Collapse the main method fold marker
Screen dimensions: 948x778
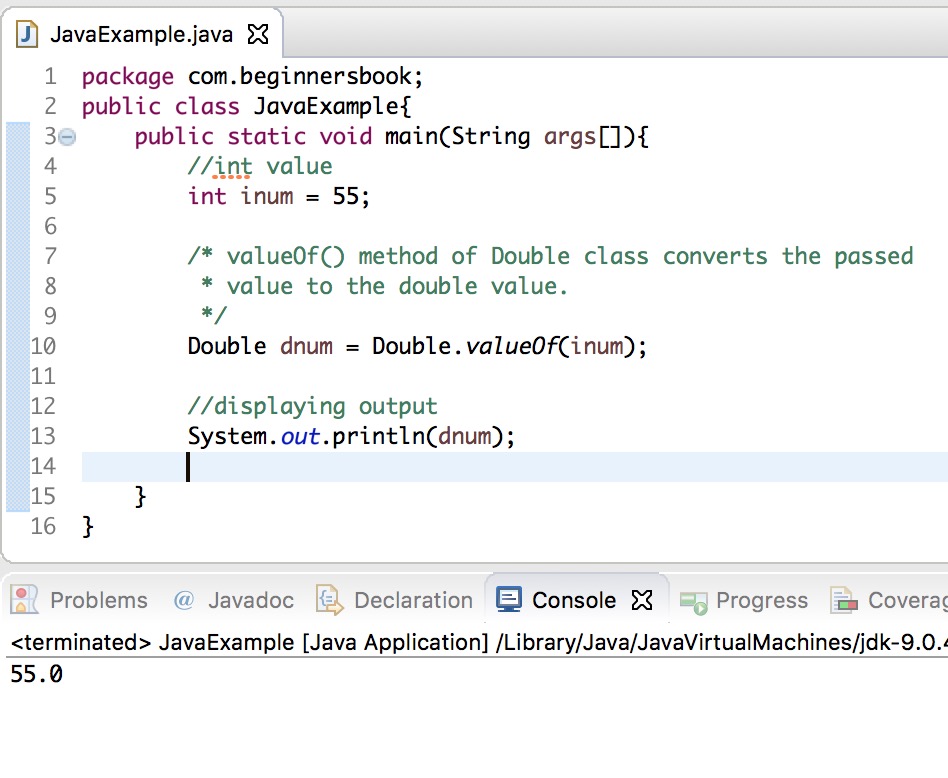[x=68, y=138]
